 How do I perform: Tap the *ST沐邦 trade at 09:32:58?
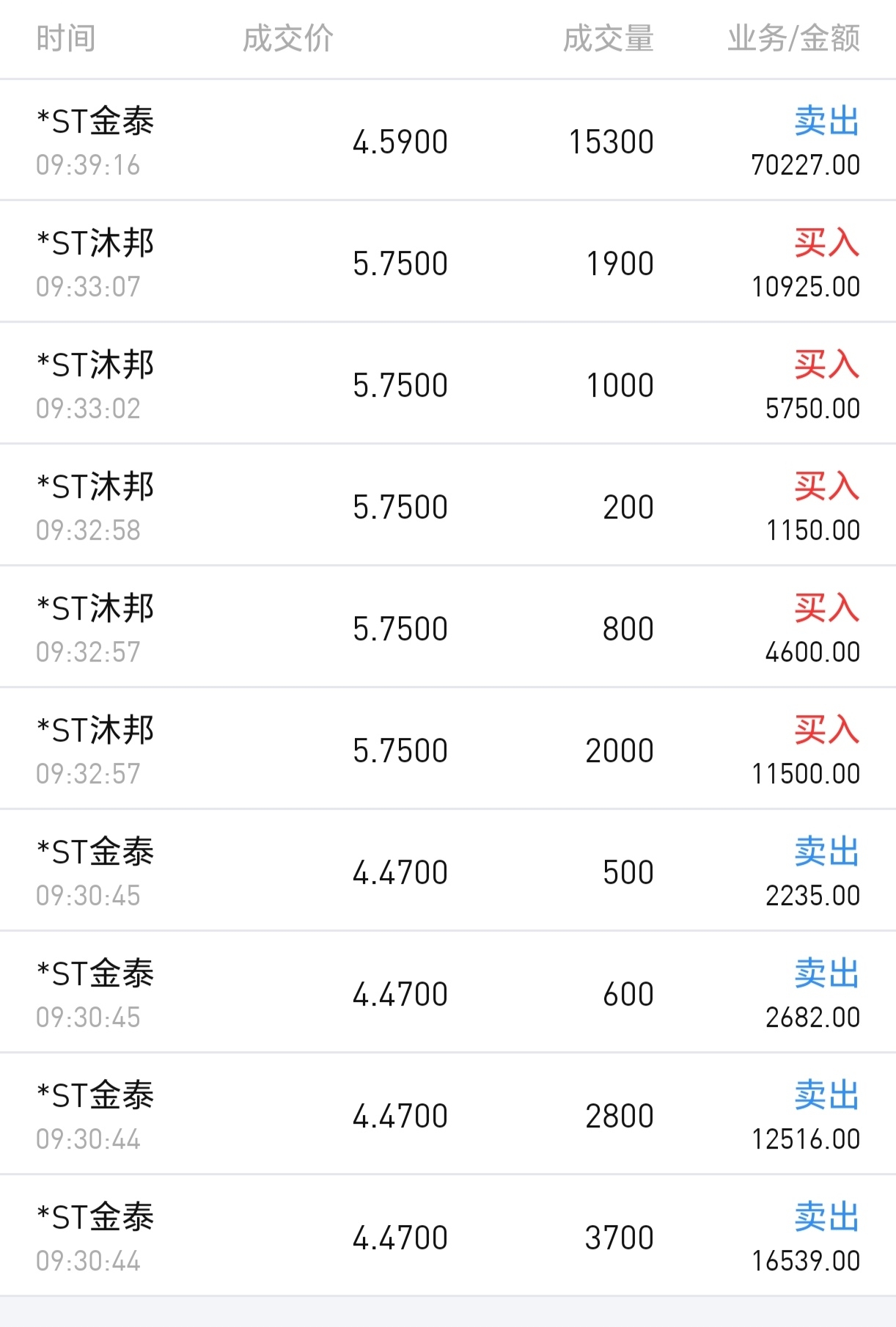click(x=448, y=505)
